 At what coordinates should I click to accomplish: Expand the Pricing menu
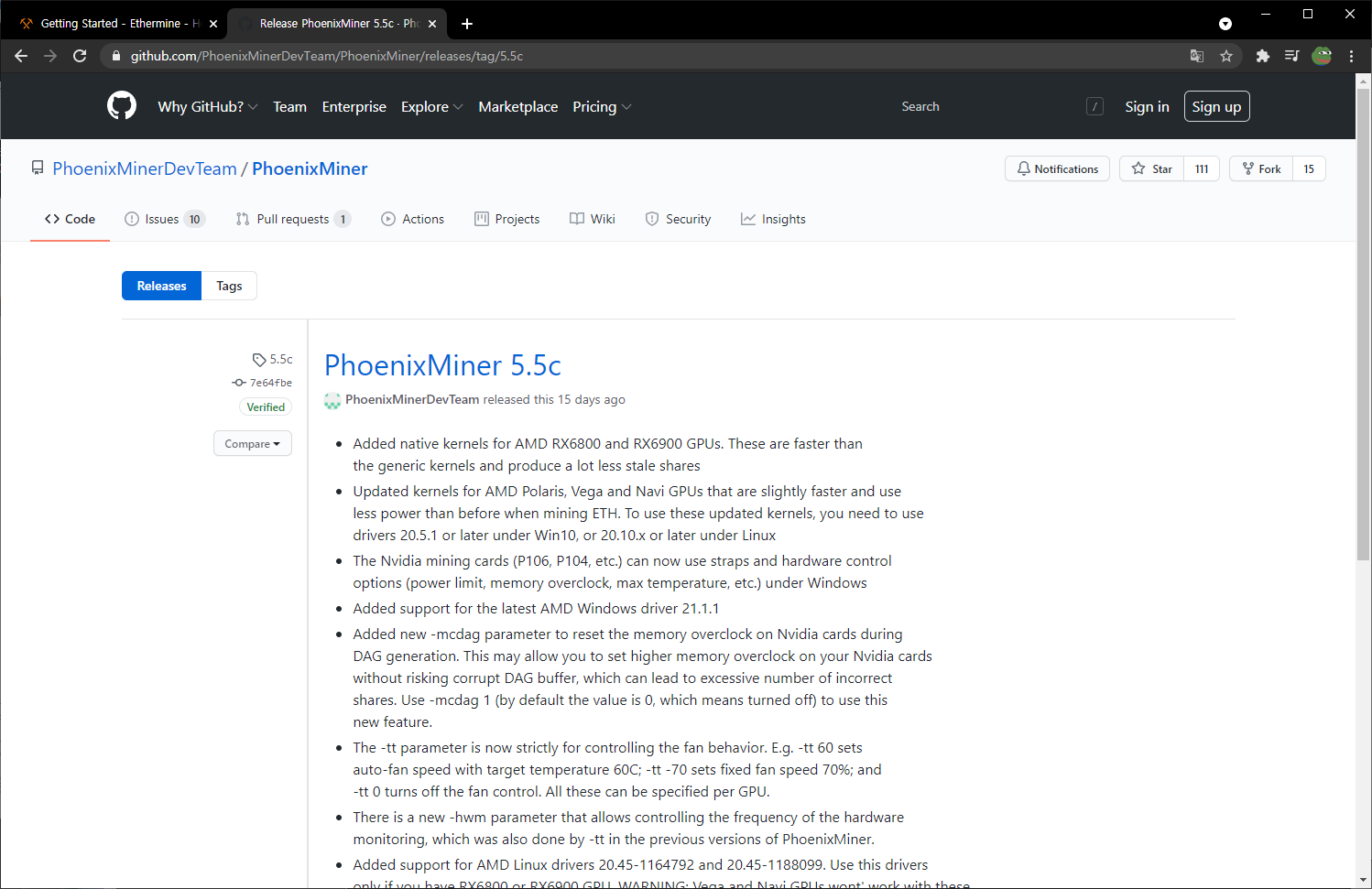tap(602, 106)
